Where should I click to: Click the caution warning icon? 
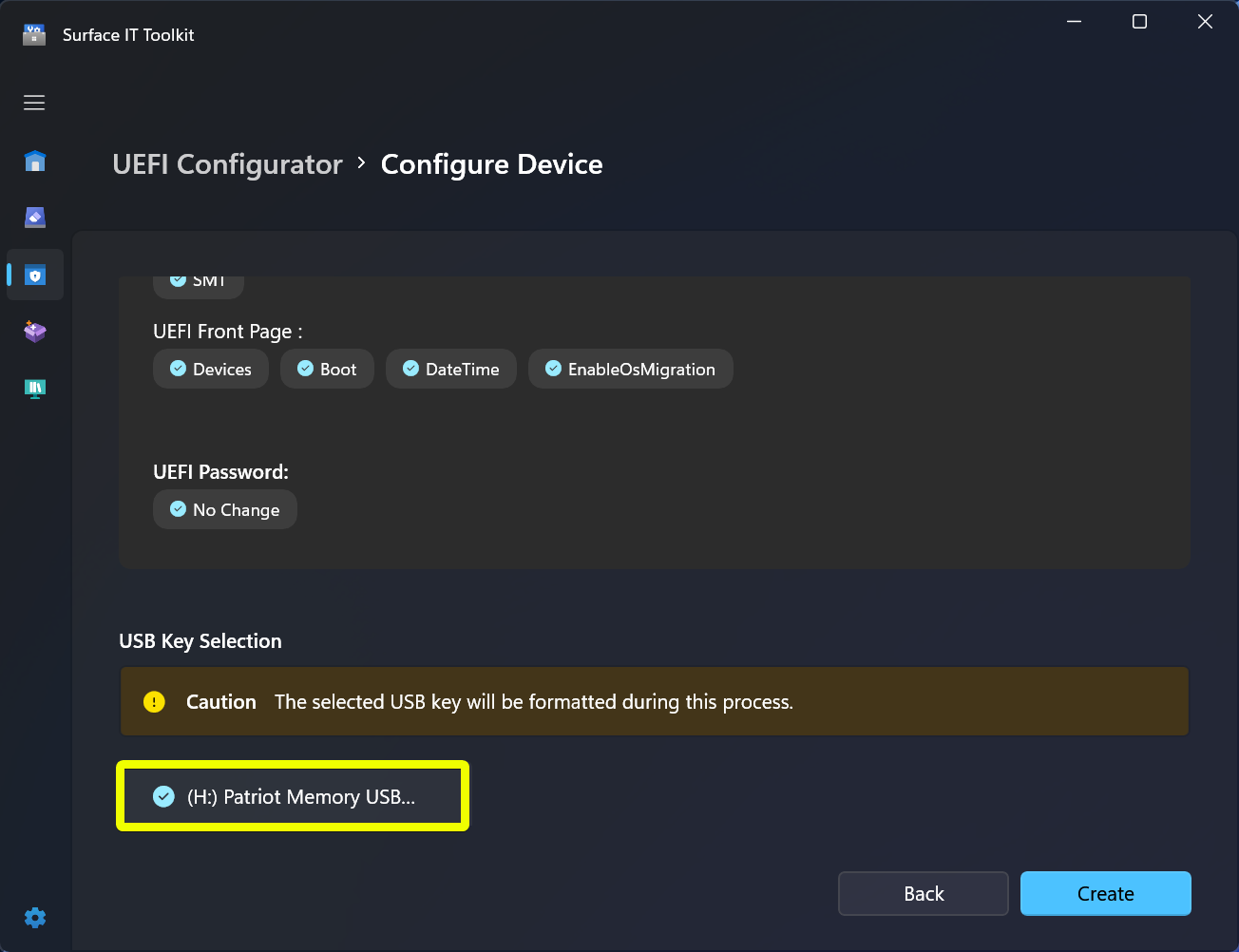pos(154,701)
